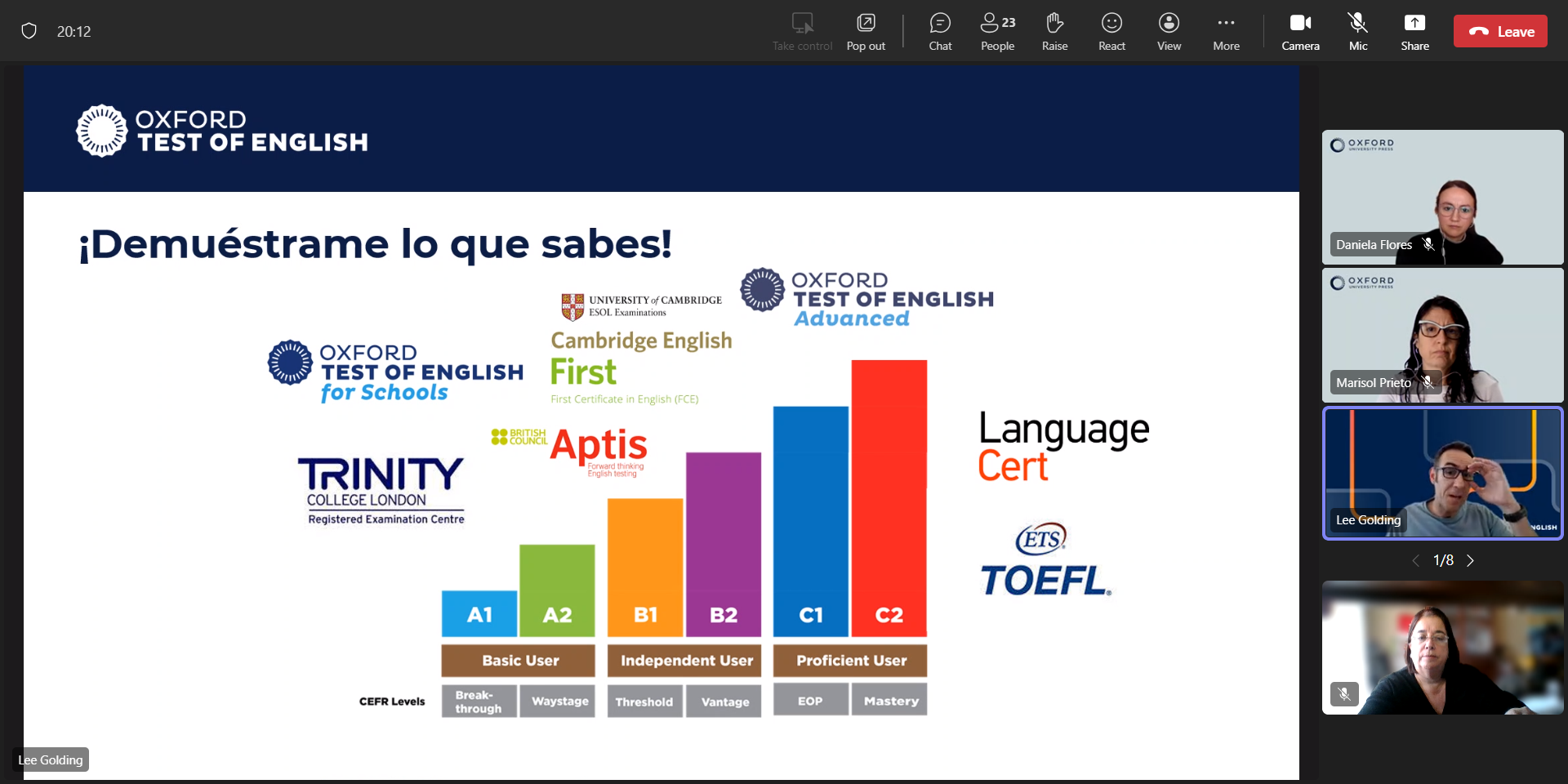Click the slide title ¡Demuéstrame lo que sabes!
This screenshot has width=1568, height=784.
[375, 243]
